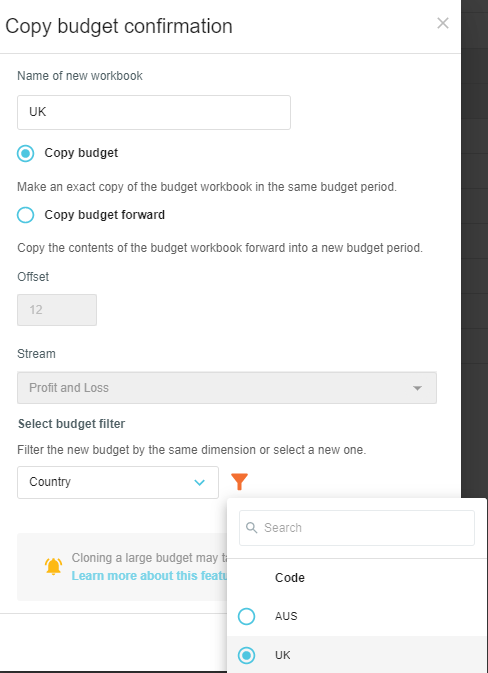Viewport: 488px width, 673px height.
Task: Select the UK row label
Action: pos(283,655)
